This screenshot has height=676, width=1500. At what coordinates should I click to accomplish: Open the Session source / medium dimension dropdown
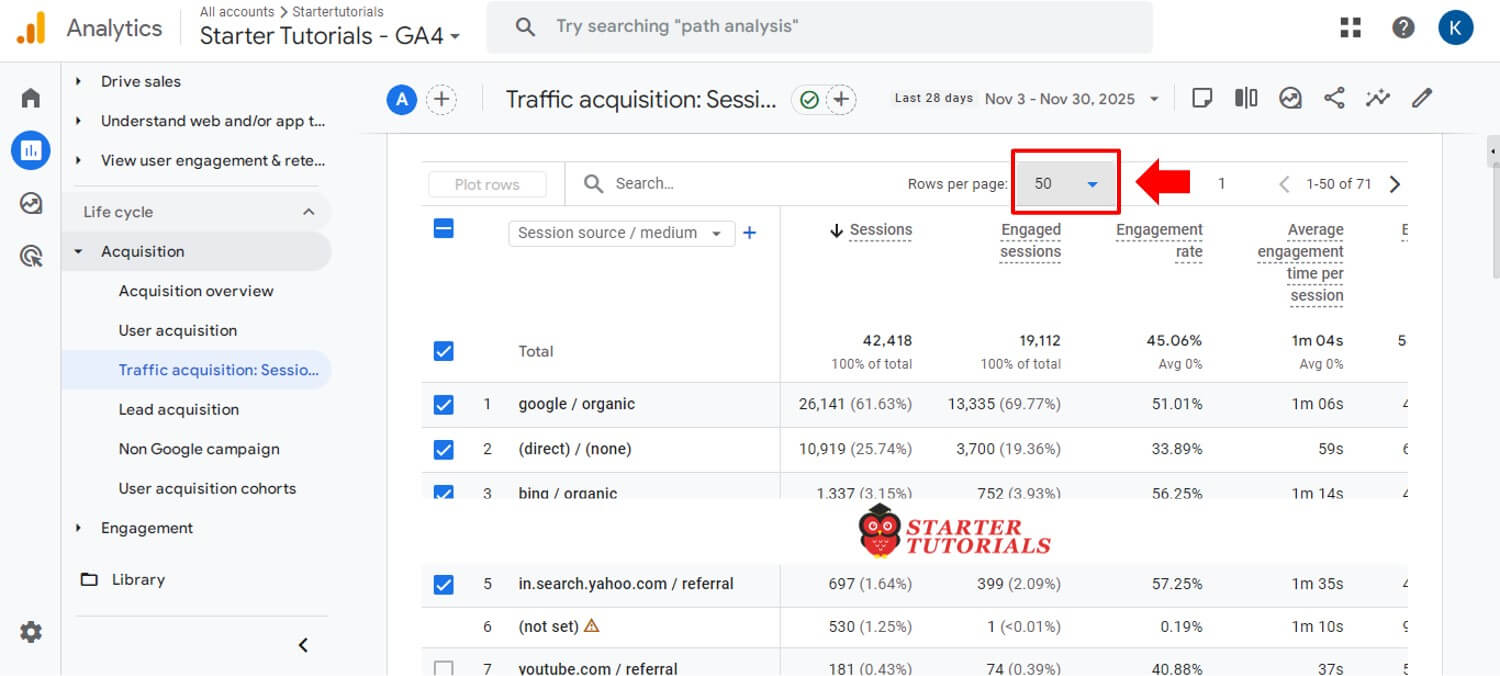(x=620, y=233)
